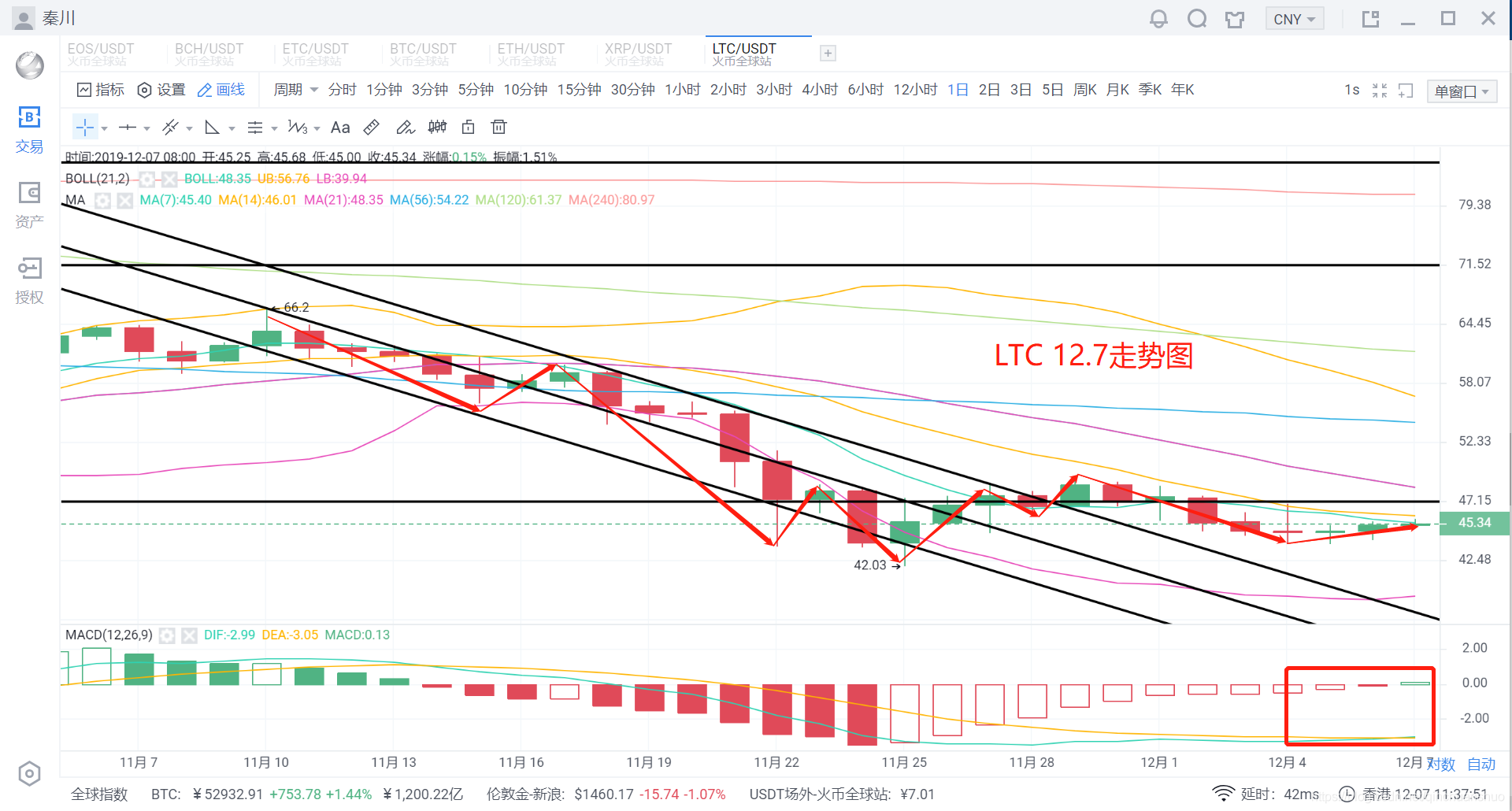Open the CNY currency dropdown

[1295, 19]
